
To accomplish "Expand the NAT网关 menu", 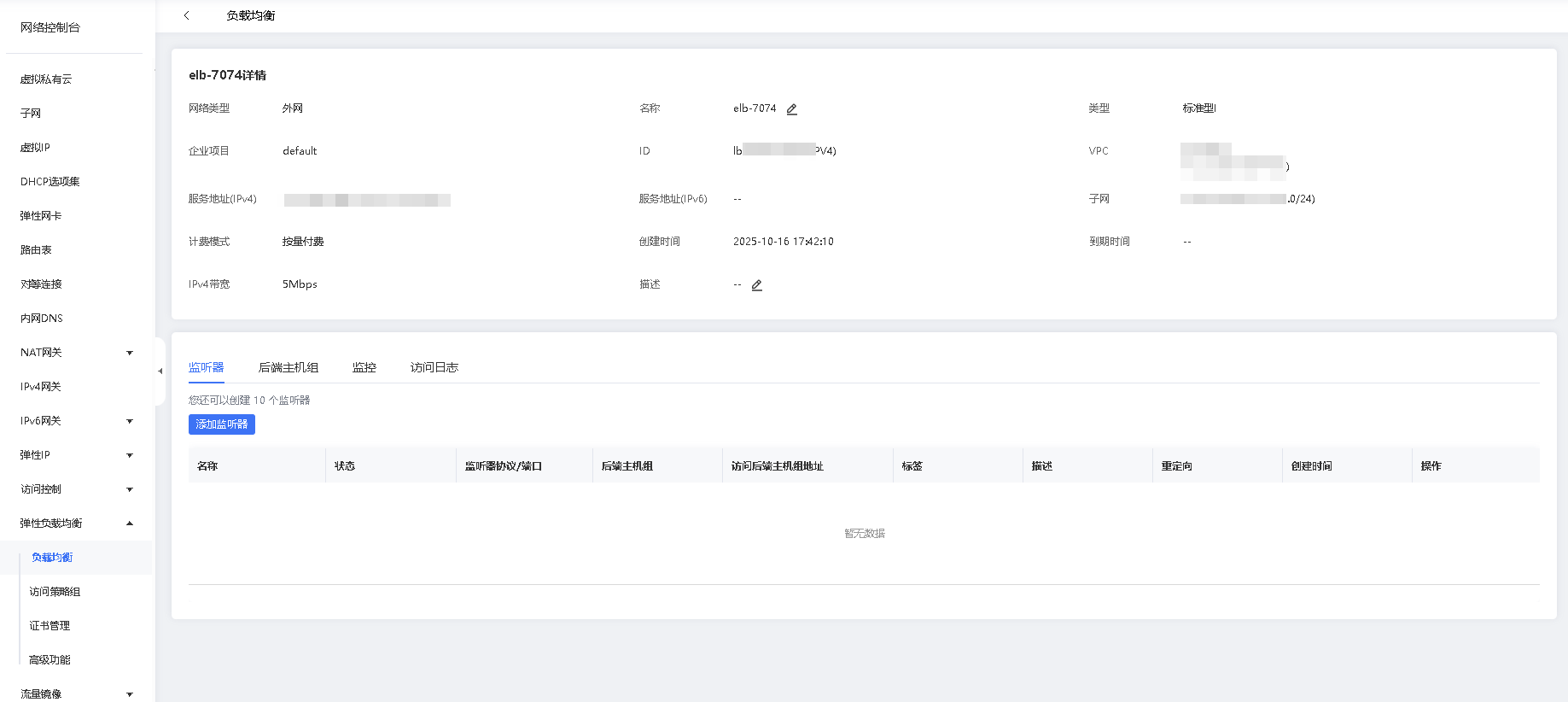I will (x=130, y=353).
